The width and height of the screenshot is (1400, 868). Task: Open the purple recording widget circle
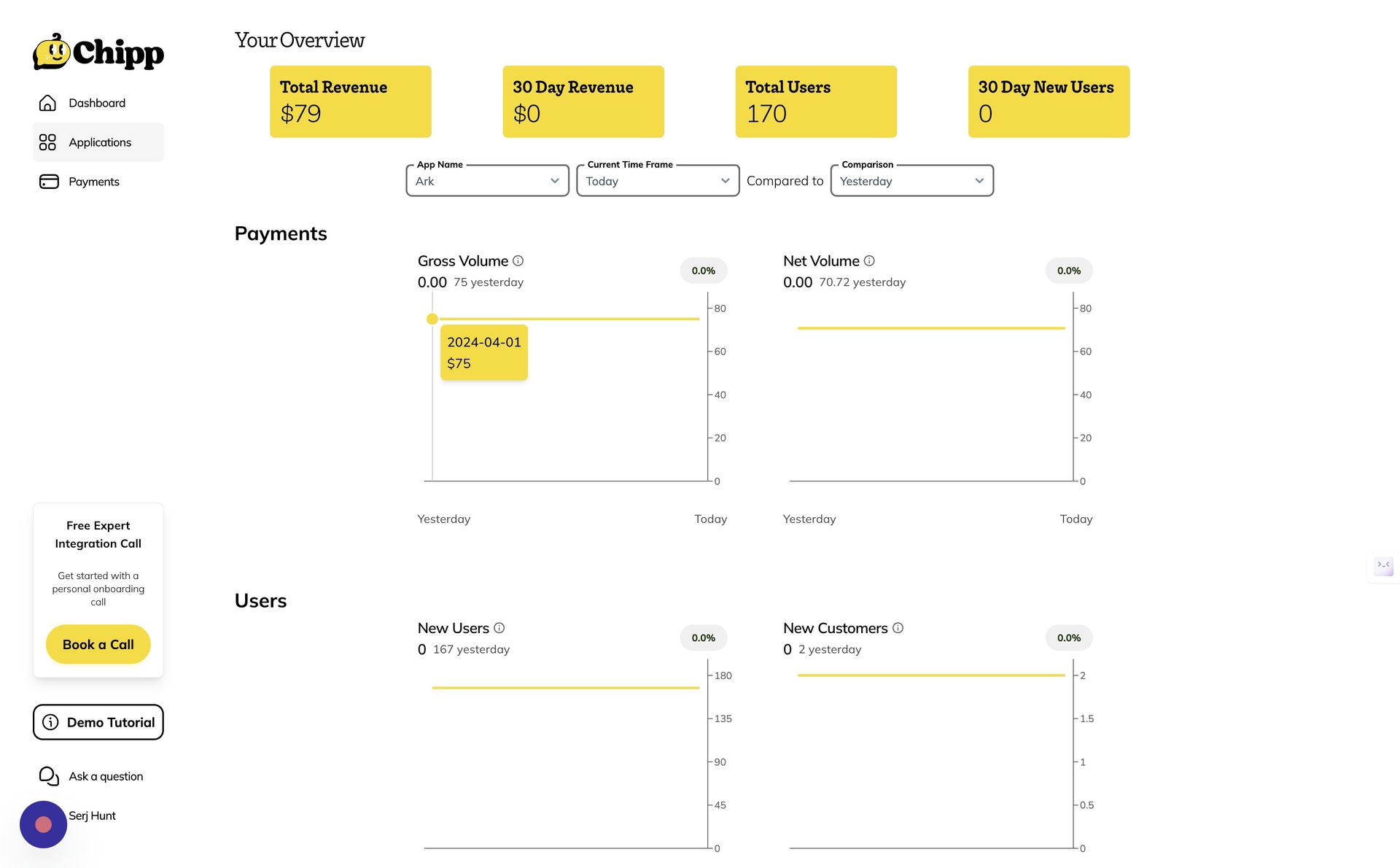(x=43, y=824)
